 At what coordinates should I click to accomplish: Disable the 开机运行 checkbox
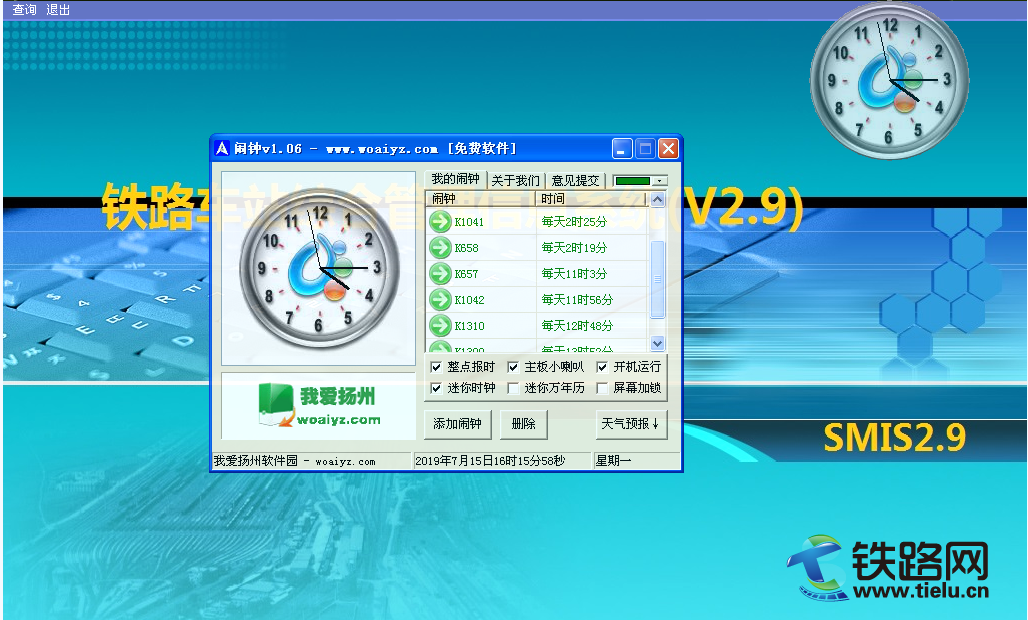602,367
